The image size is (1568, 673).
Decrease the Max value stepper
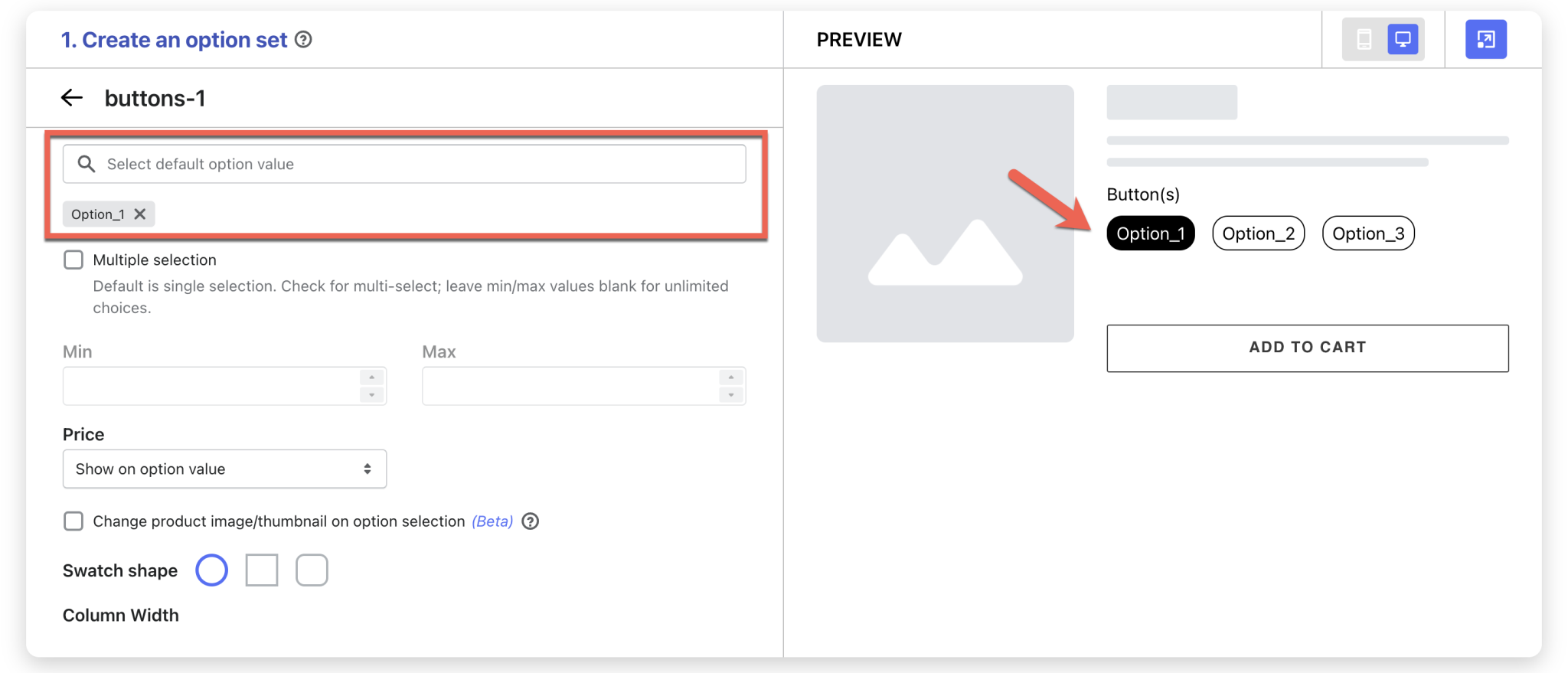click(x=731, y=395)
